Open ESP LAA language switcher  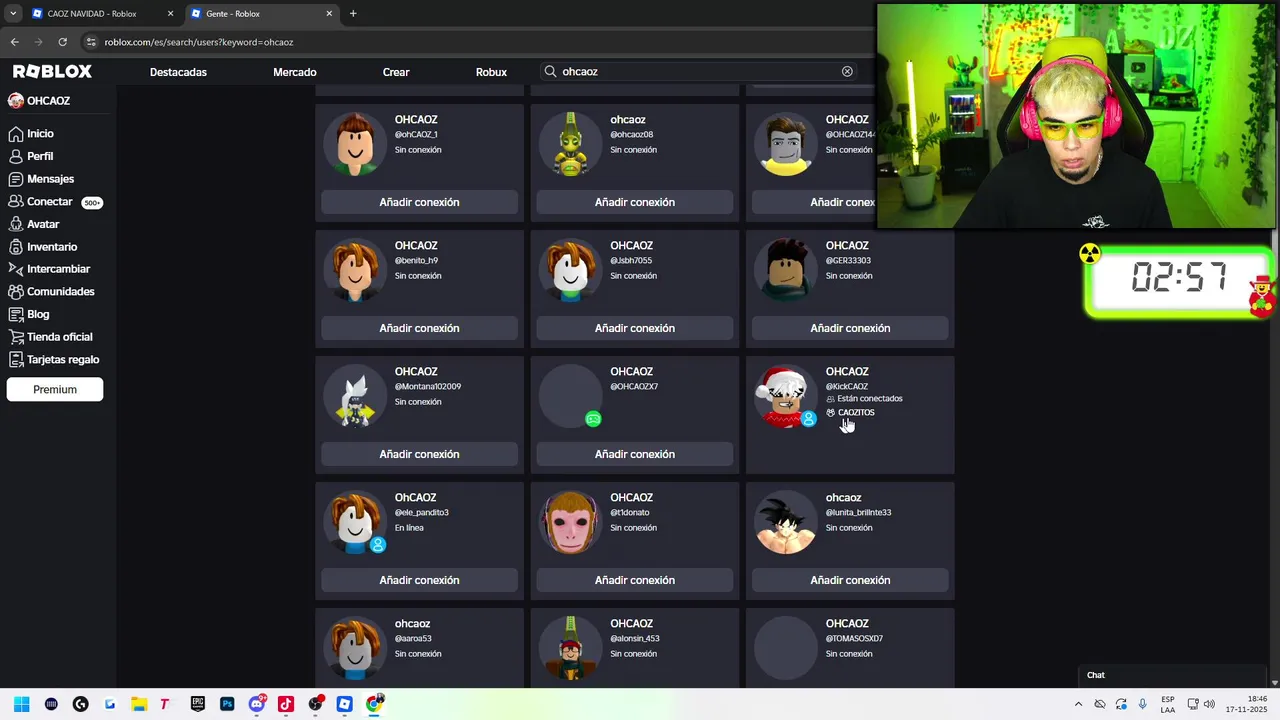(x=1168, y=704)
